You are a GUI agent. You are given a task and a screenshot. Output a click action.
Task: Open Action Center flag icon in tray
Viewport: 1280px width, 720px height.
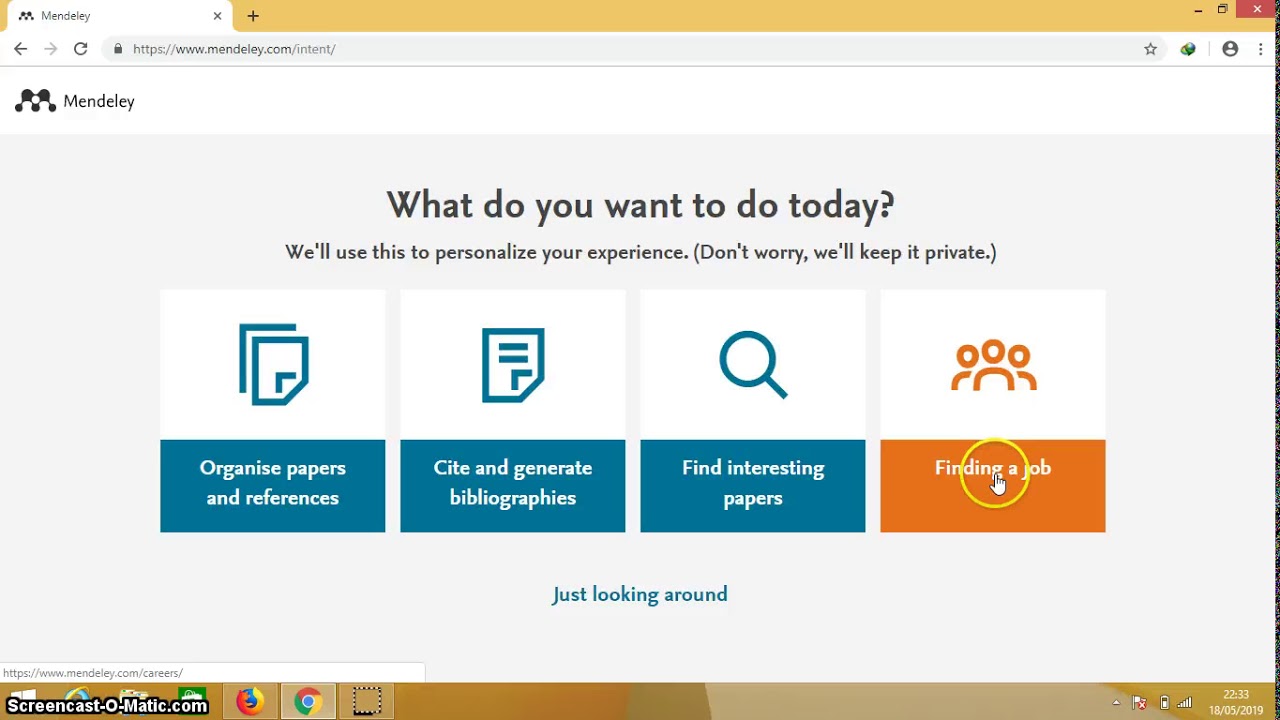[x=1140, y=702]
